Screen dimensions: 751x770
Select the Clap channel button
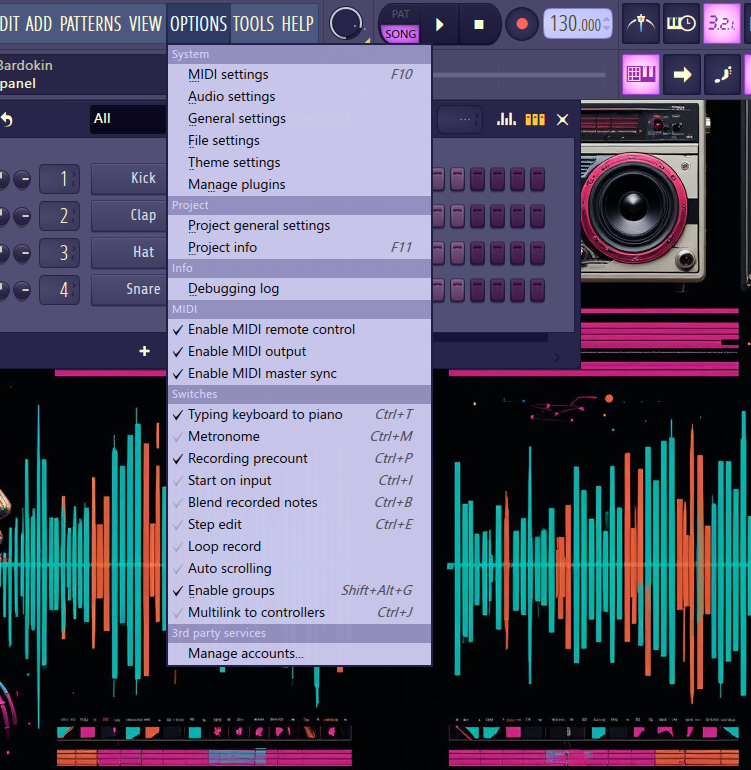tap(130, 216)
